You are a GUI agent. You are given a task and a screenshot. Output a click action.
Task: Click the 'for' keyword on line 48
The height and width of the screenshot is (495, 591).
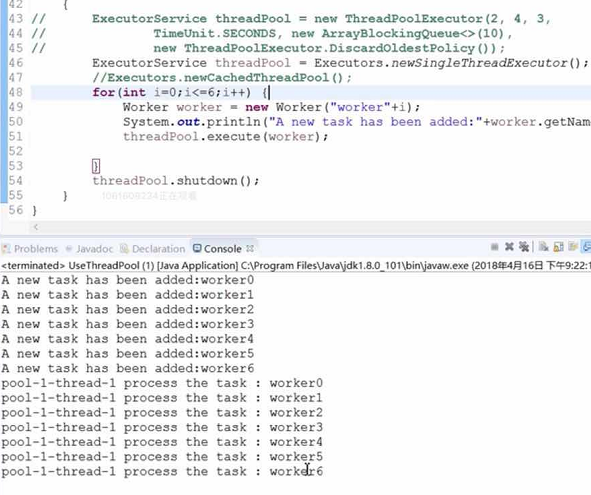tap(104, 92)
